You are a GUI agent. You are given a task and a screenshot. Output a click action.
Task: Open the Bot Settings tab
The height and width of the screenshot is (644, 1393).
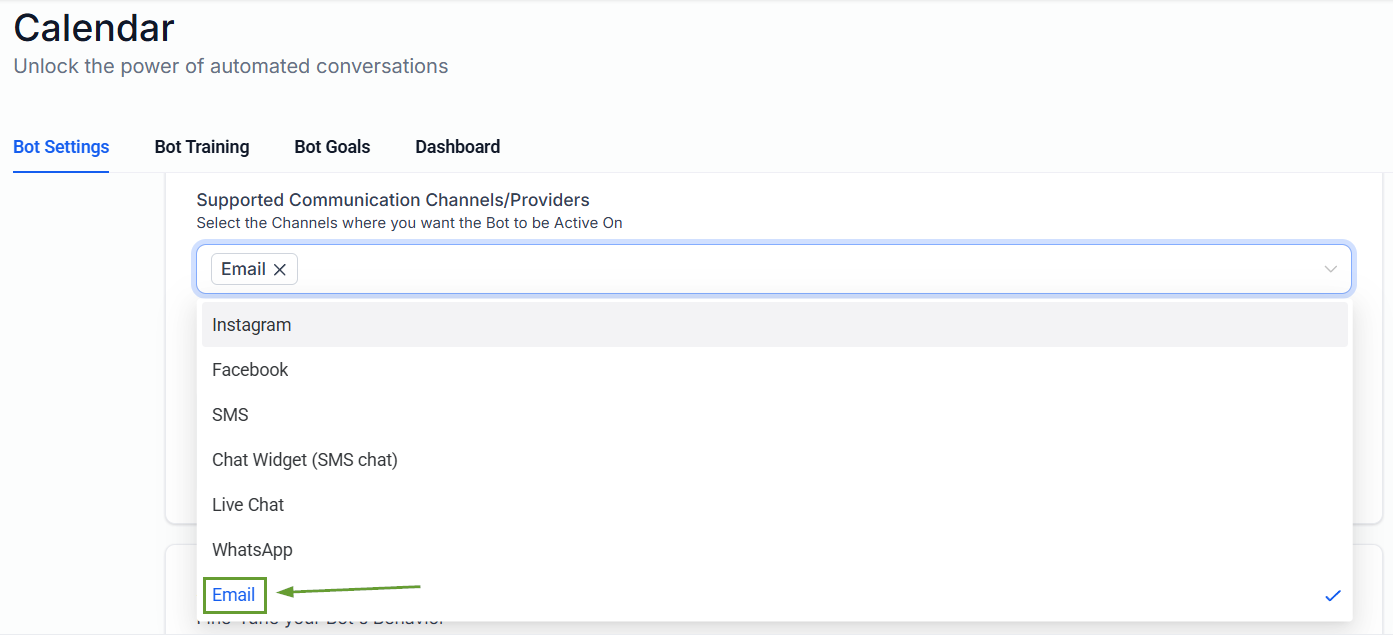(61, 147)
